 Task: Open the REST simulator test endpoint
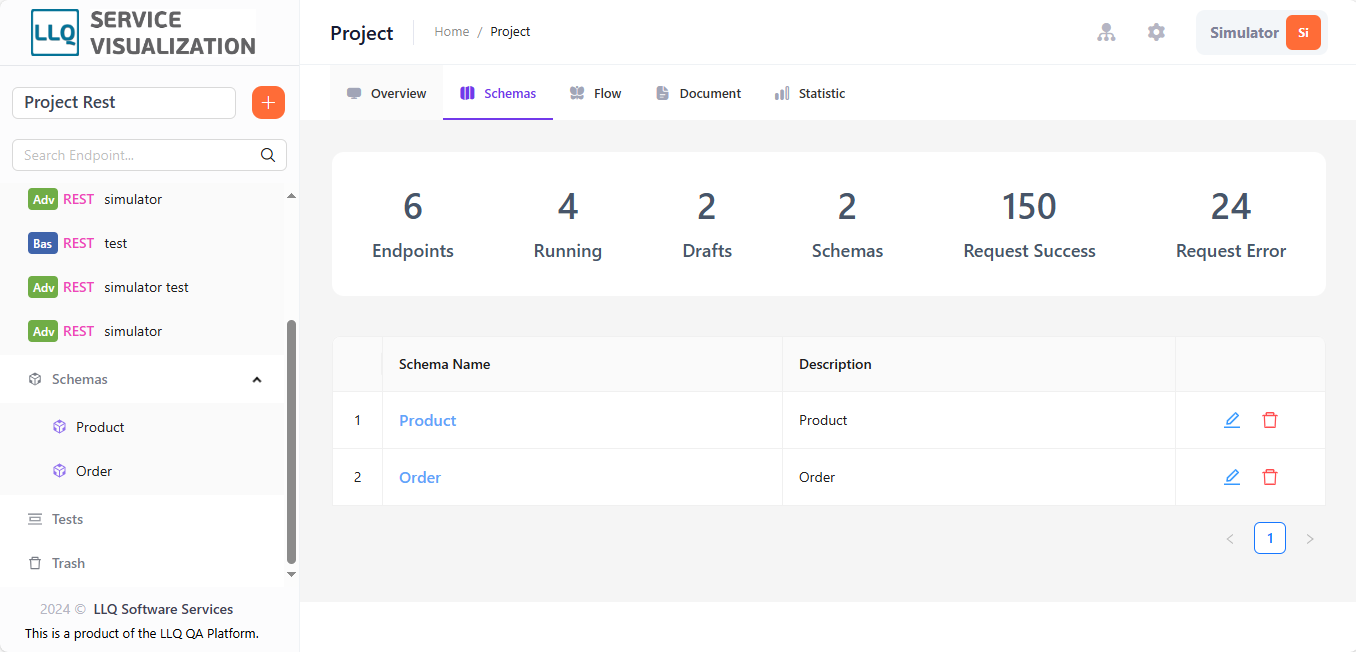pyautogui.click(x=142, y=287)
